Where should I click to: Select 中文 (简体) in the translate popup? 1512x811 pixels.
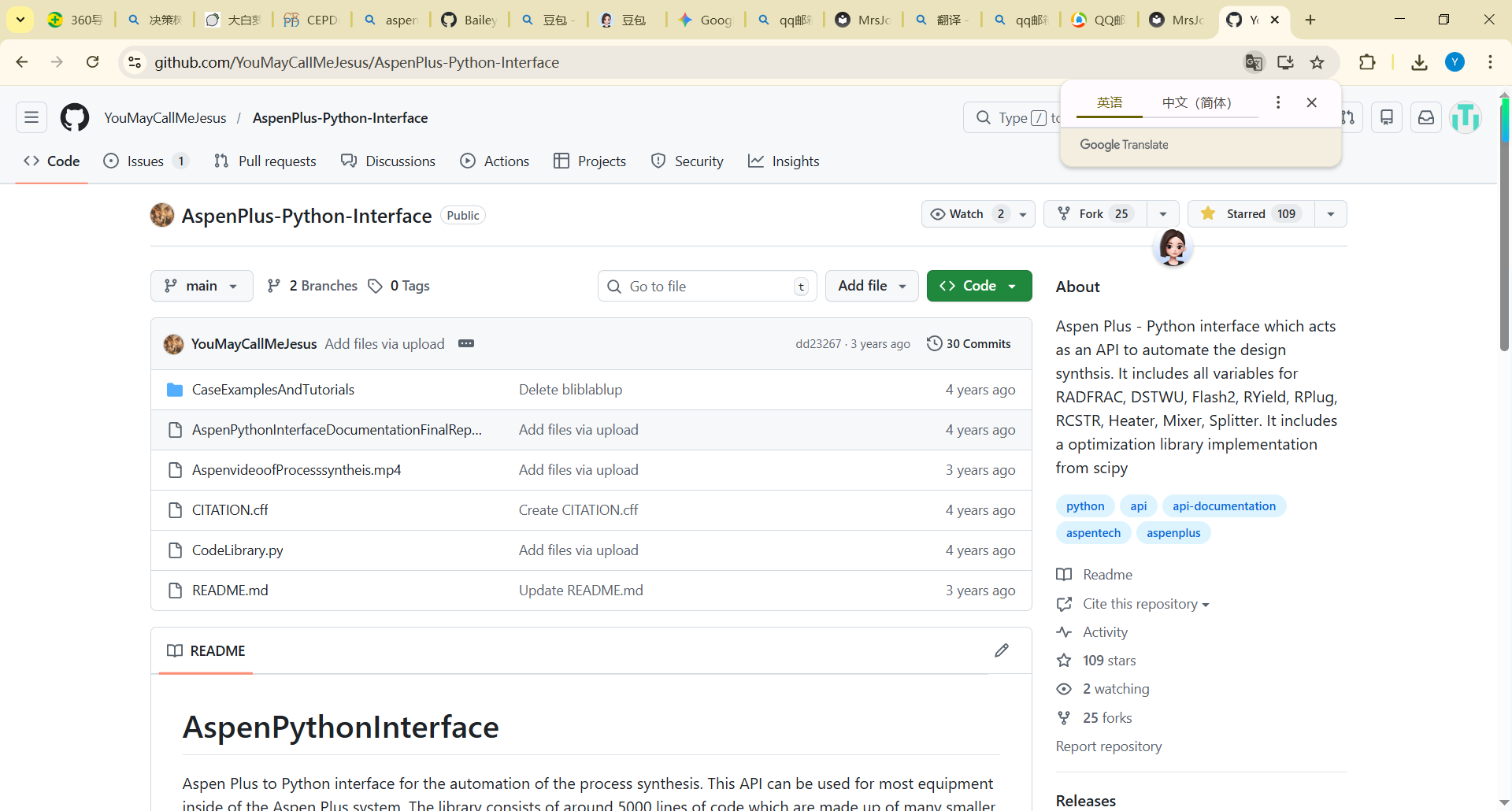1196,102
